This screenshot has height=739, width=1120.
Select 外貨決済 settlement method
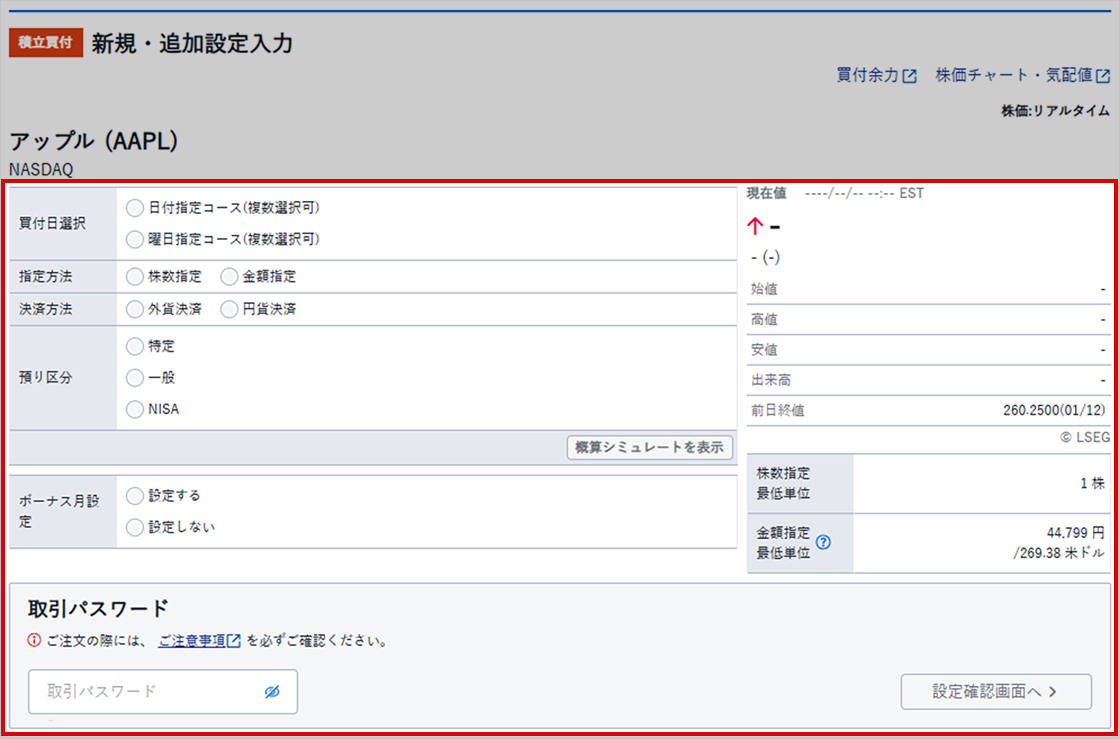click(x=135, y=310)
